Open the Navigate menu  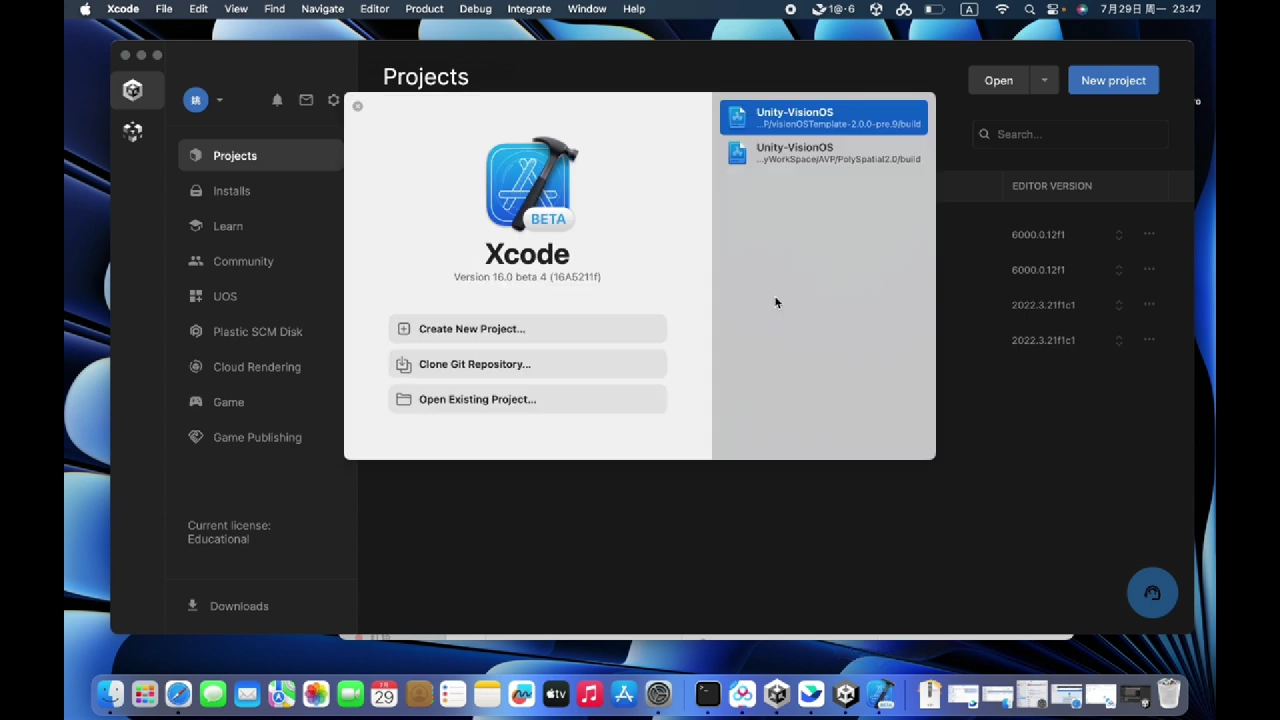pyautogui.click(x=322, y=9)
